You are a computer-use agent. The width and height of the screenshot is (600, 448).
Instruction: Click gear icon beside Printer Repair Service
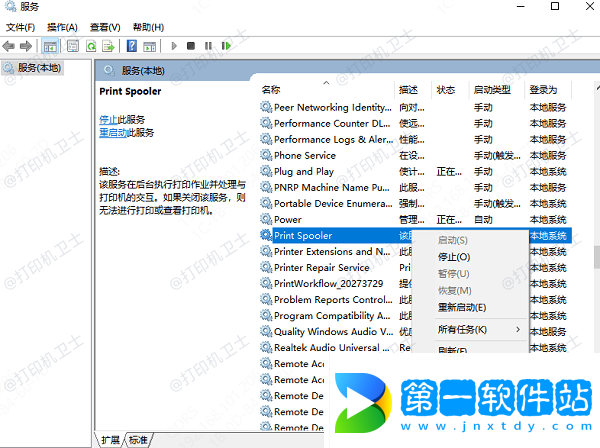pyautogui.click(x=266, y=267)
